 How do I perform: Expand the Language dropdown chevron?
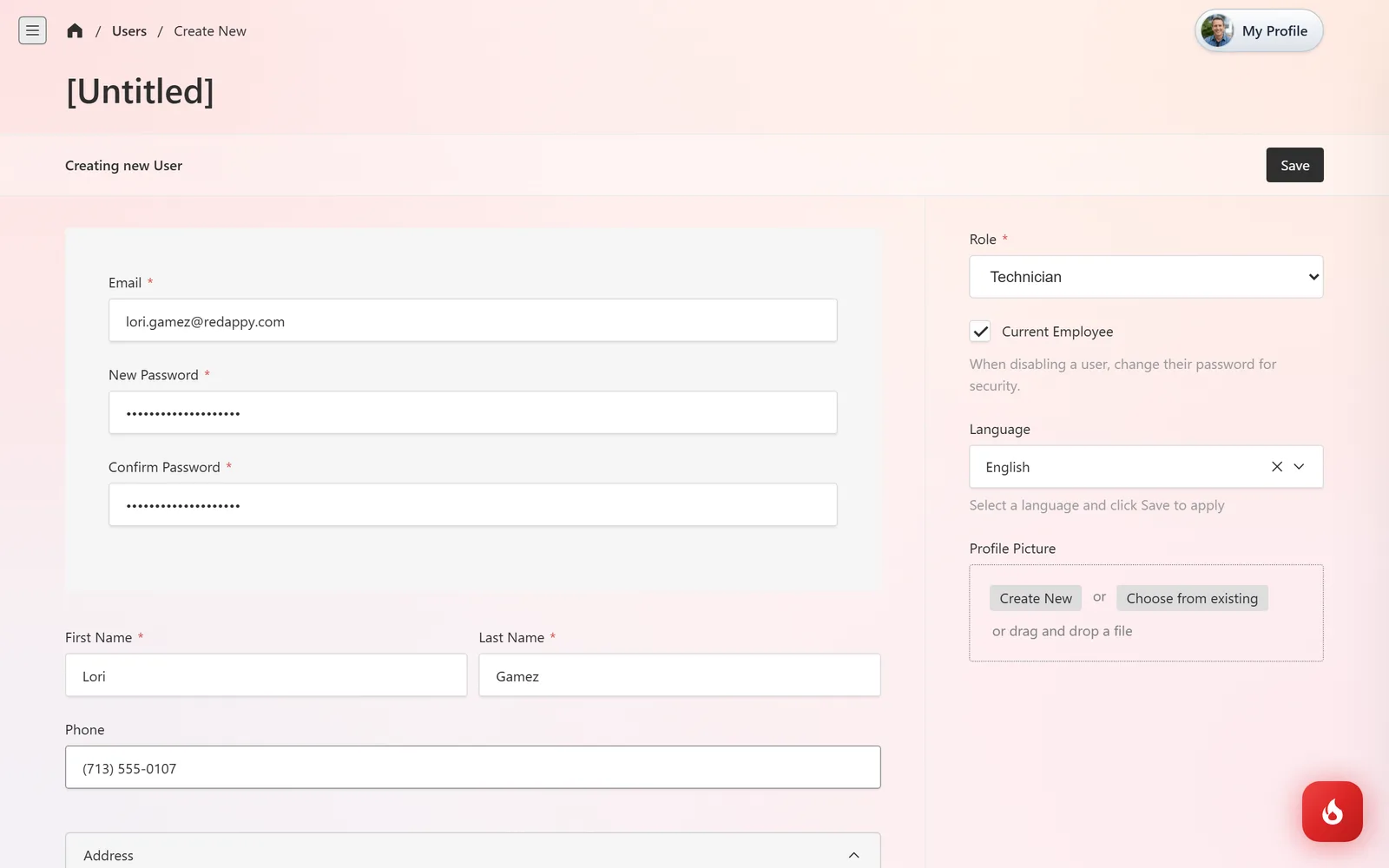click(1300, 466)
